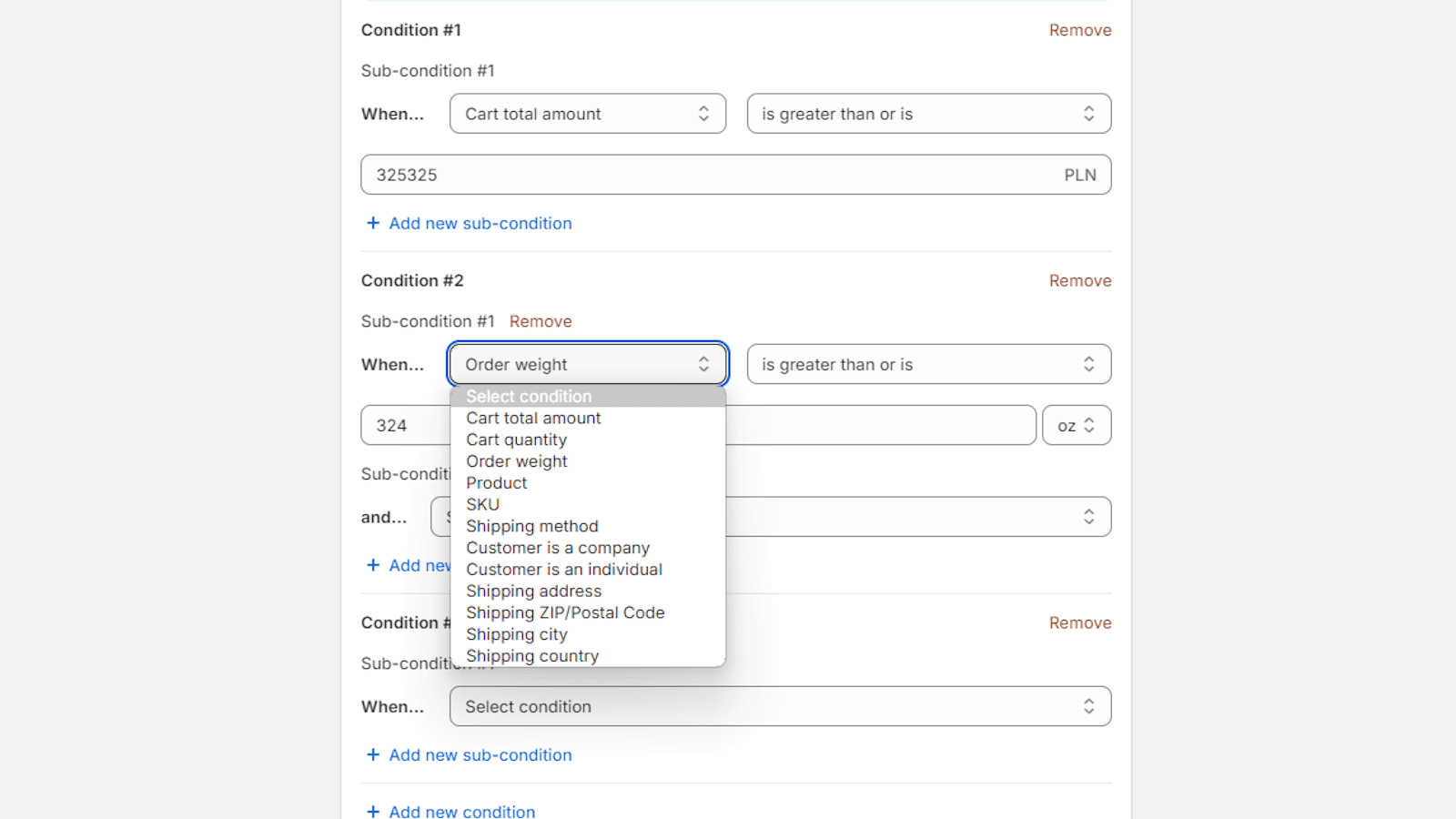1456x819 pixels.
Task: Select 'Cart quantity' option from the list
Action: [516, 440]
